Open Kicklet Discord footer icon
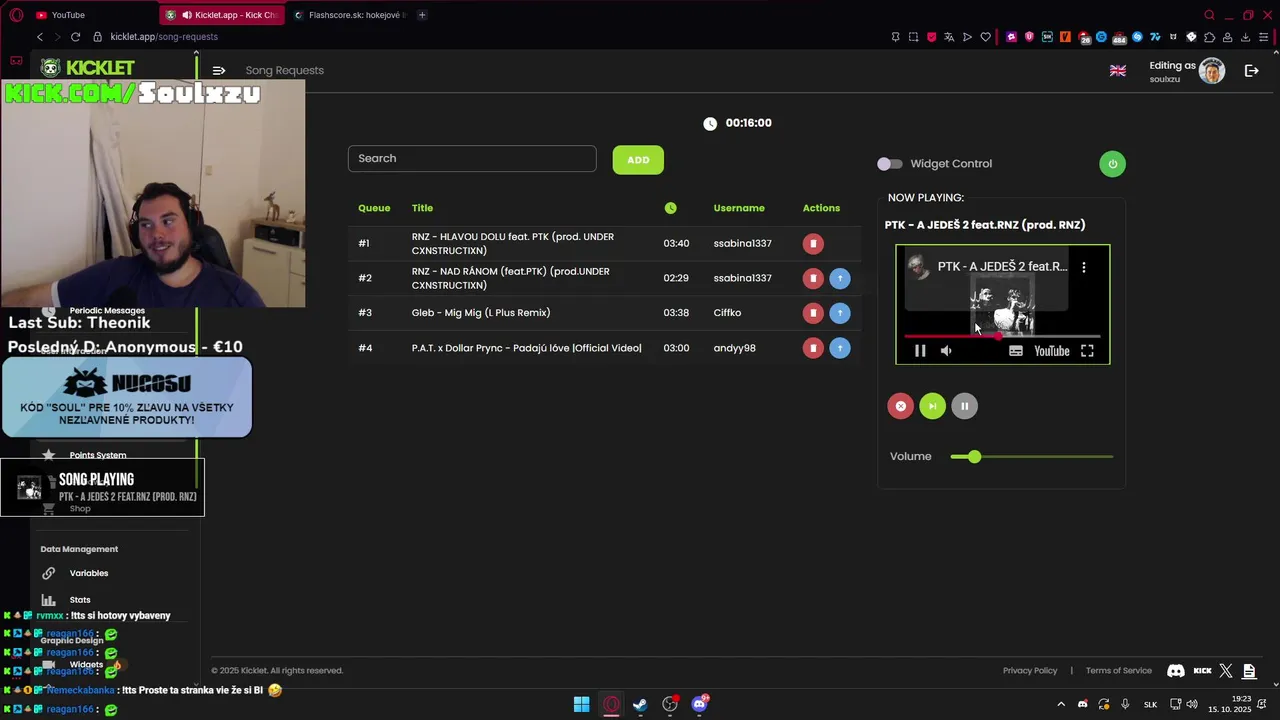The width and height of the screenshot is (1280, 720). point(1176,671)
